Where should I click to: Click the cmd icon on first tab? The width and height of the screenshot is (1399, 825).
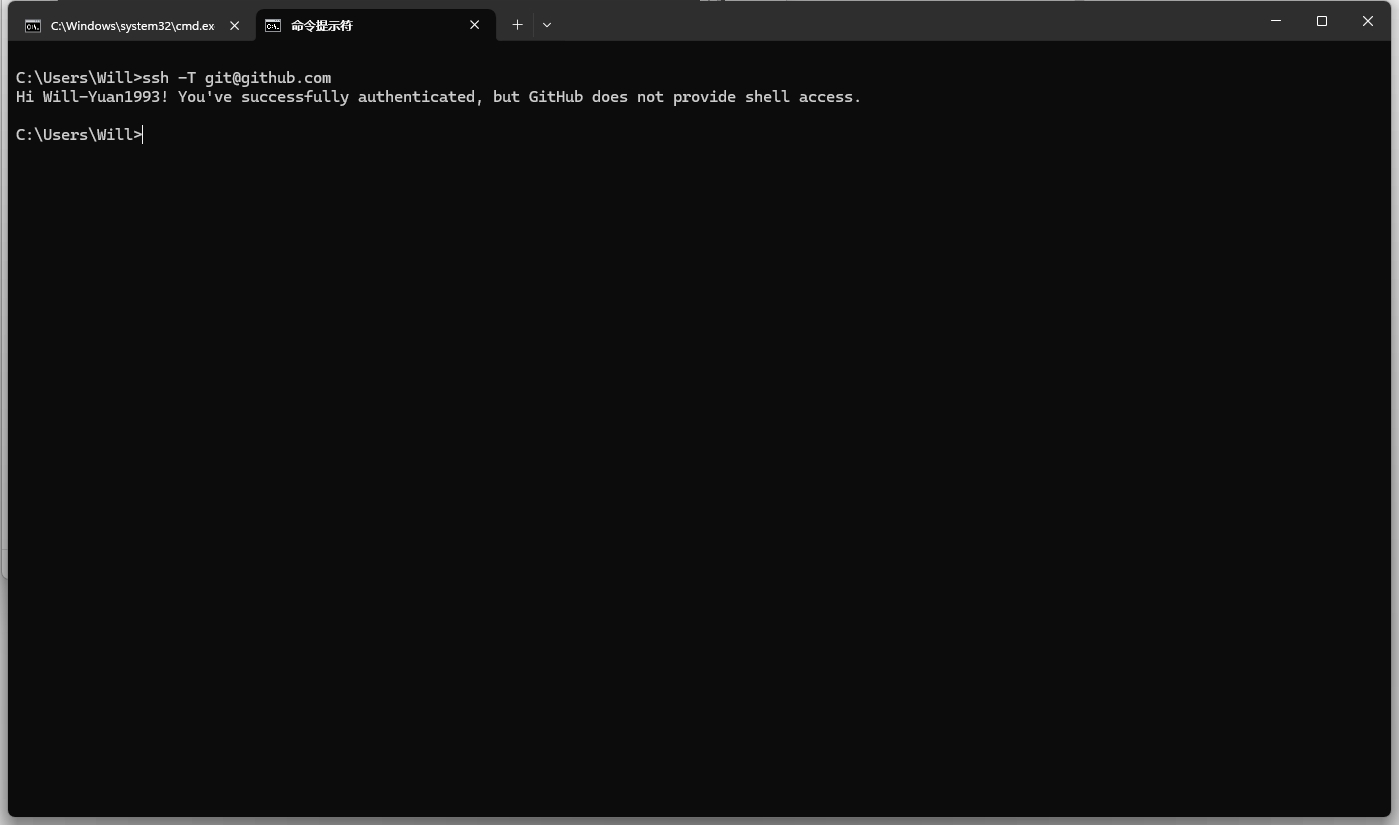point(33,26)
